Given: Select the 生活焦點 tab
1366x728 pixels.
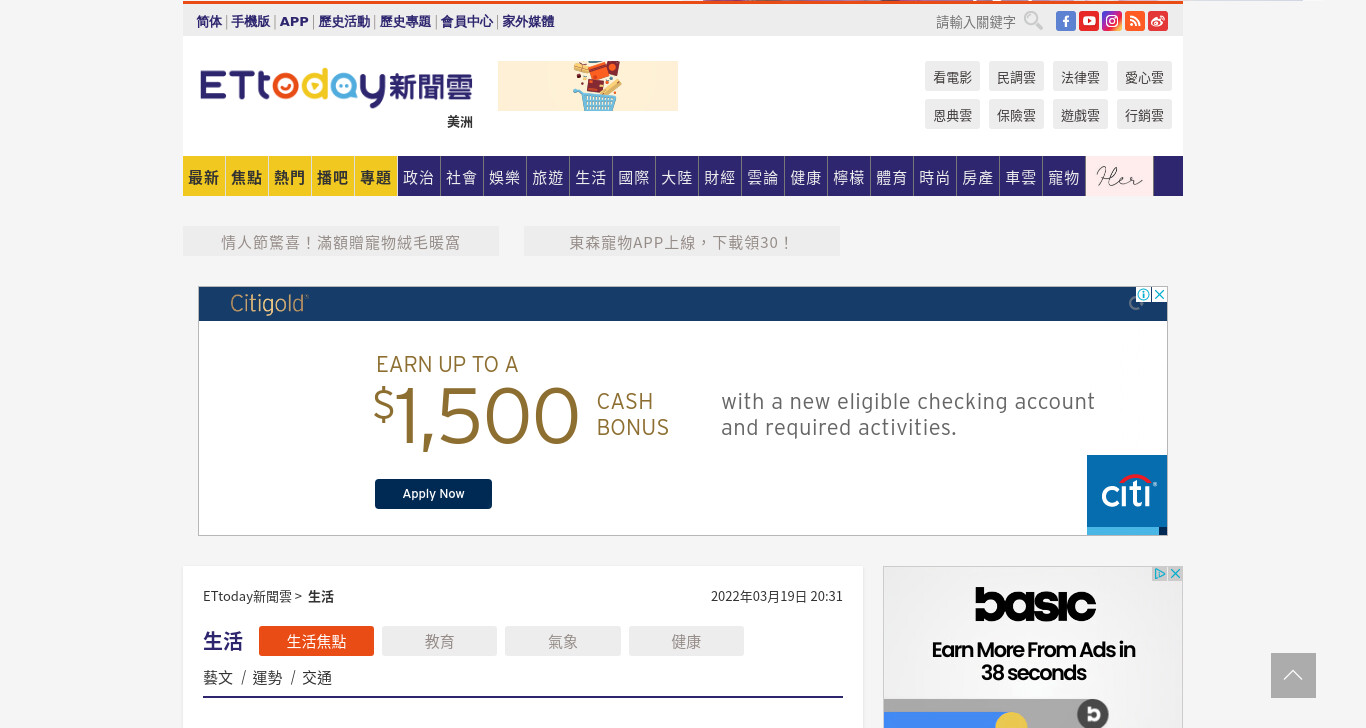Looking at the screenshot, I should tap(316, 641).
